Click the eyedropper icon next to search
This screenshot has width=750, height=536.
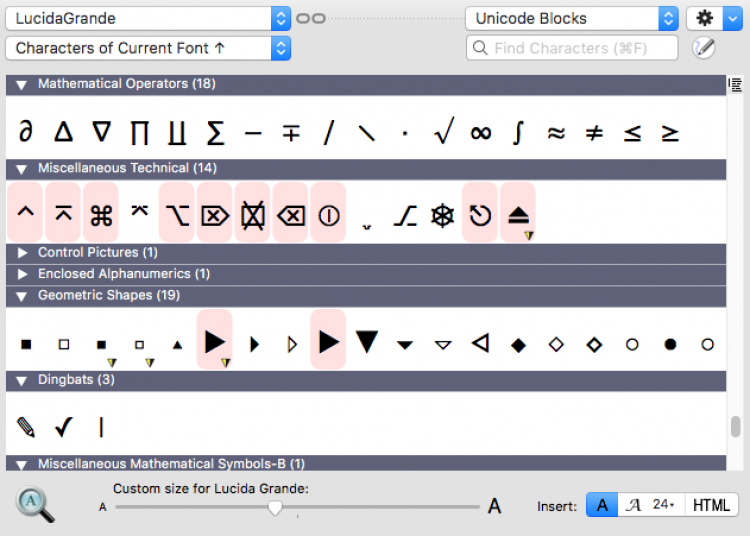(704, 48)
